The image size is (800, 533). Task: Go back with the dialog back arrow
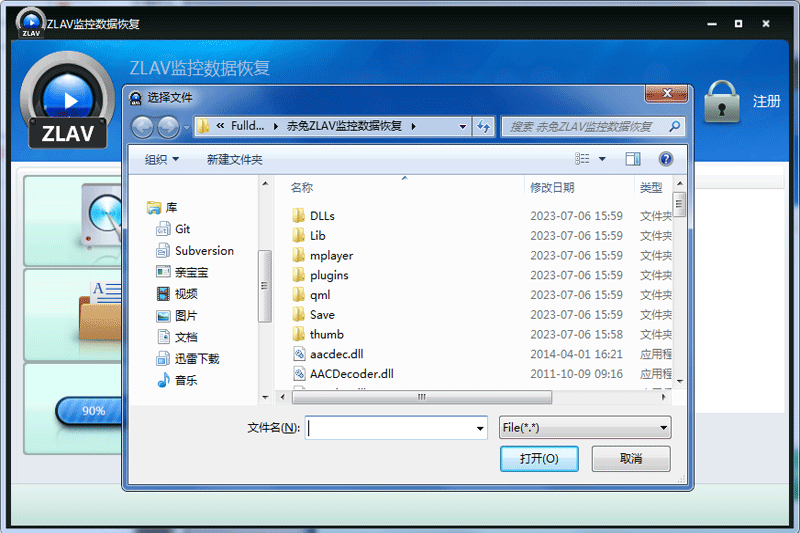click(x=142, y=127)
